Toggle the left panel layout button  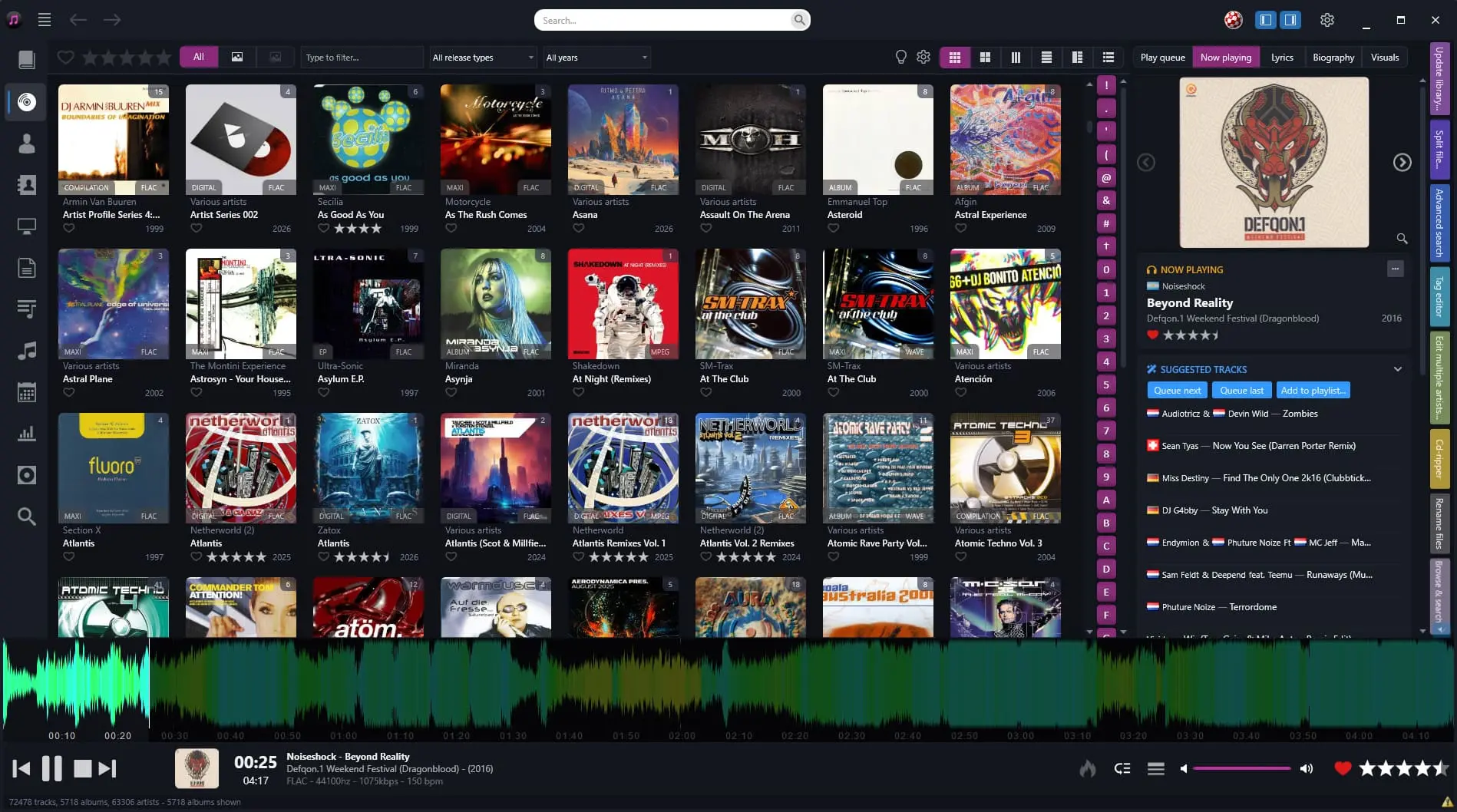(x=1265, y=20)
